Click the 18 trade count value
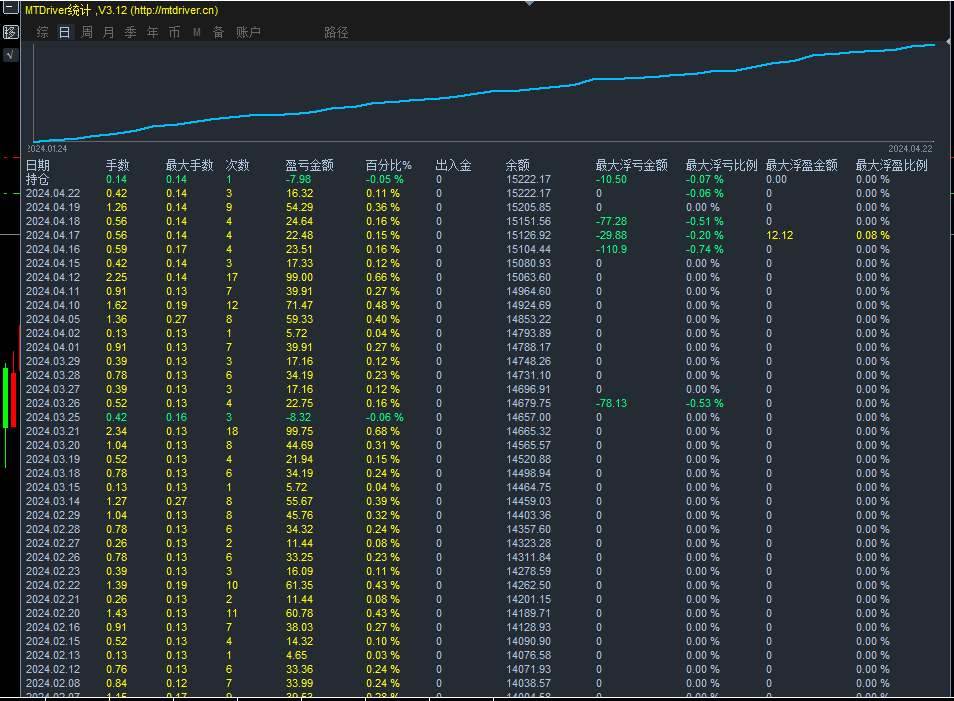The width and height of the screenshot is (954, 701). point(232,431)
